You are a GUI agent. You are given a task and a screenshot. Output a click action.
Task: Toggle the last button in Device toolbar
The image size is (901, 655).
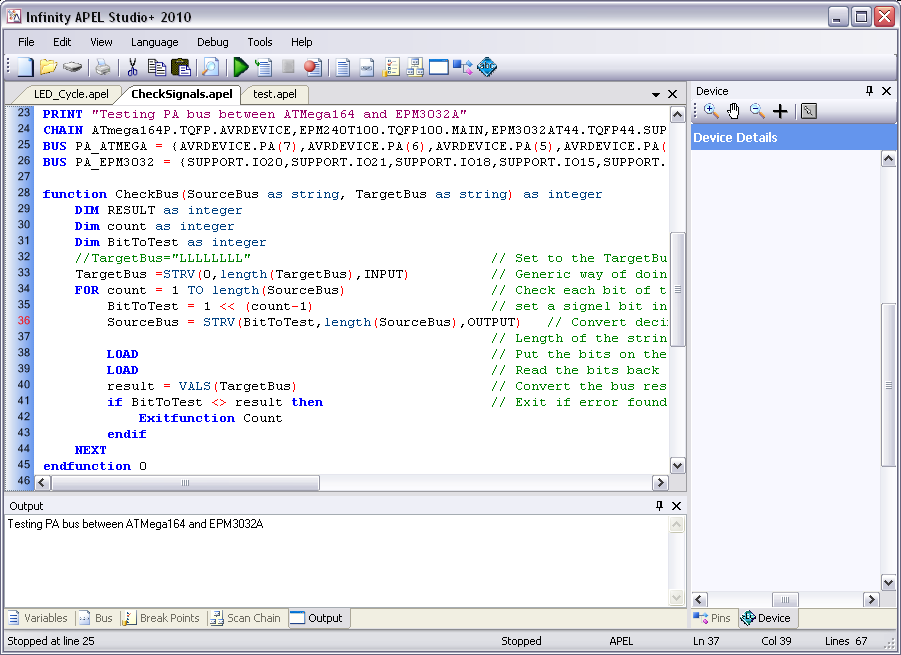coord(808,111)
